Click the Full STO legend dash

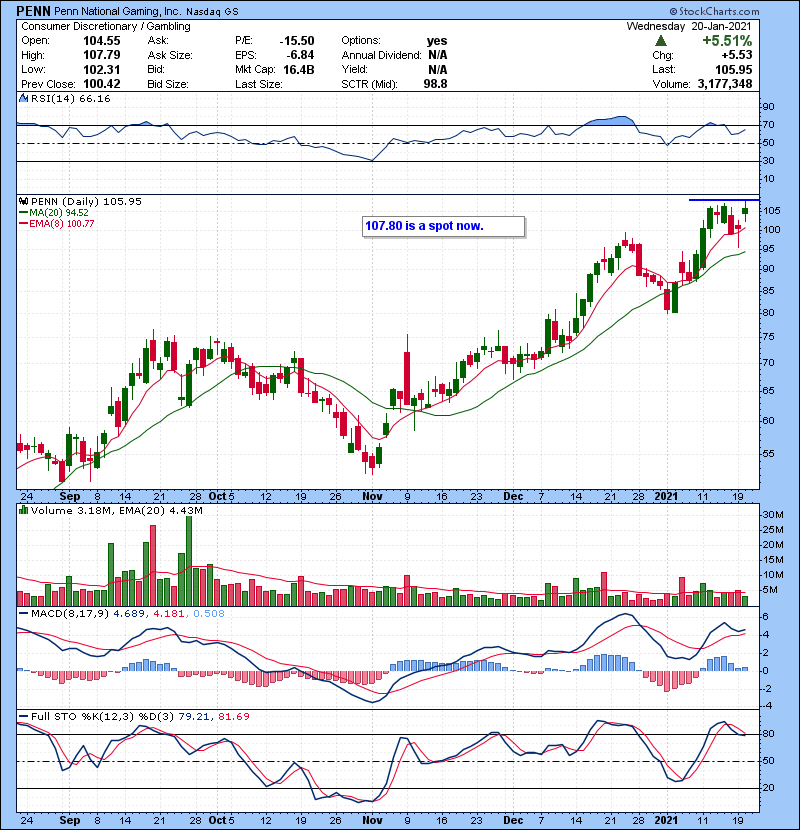click(23, 717)
